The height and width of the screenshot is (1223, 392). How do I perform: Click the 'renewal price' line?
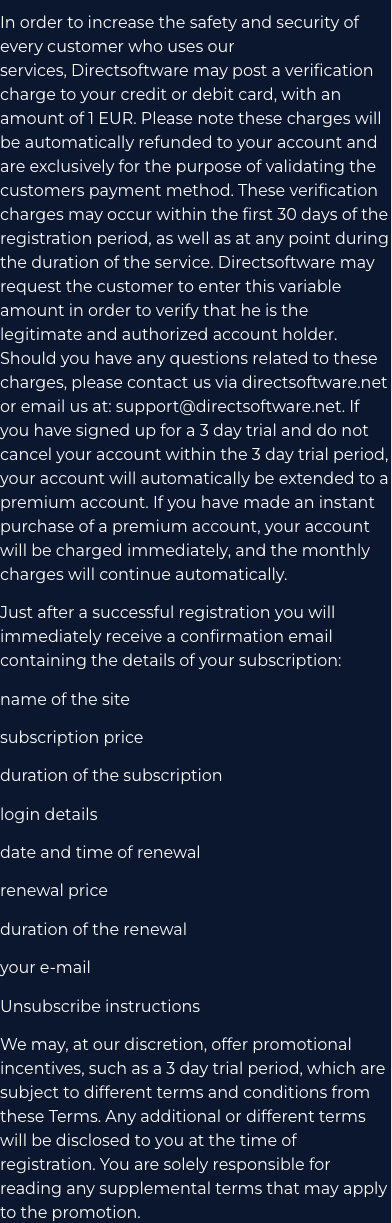click(54, 890)
